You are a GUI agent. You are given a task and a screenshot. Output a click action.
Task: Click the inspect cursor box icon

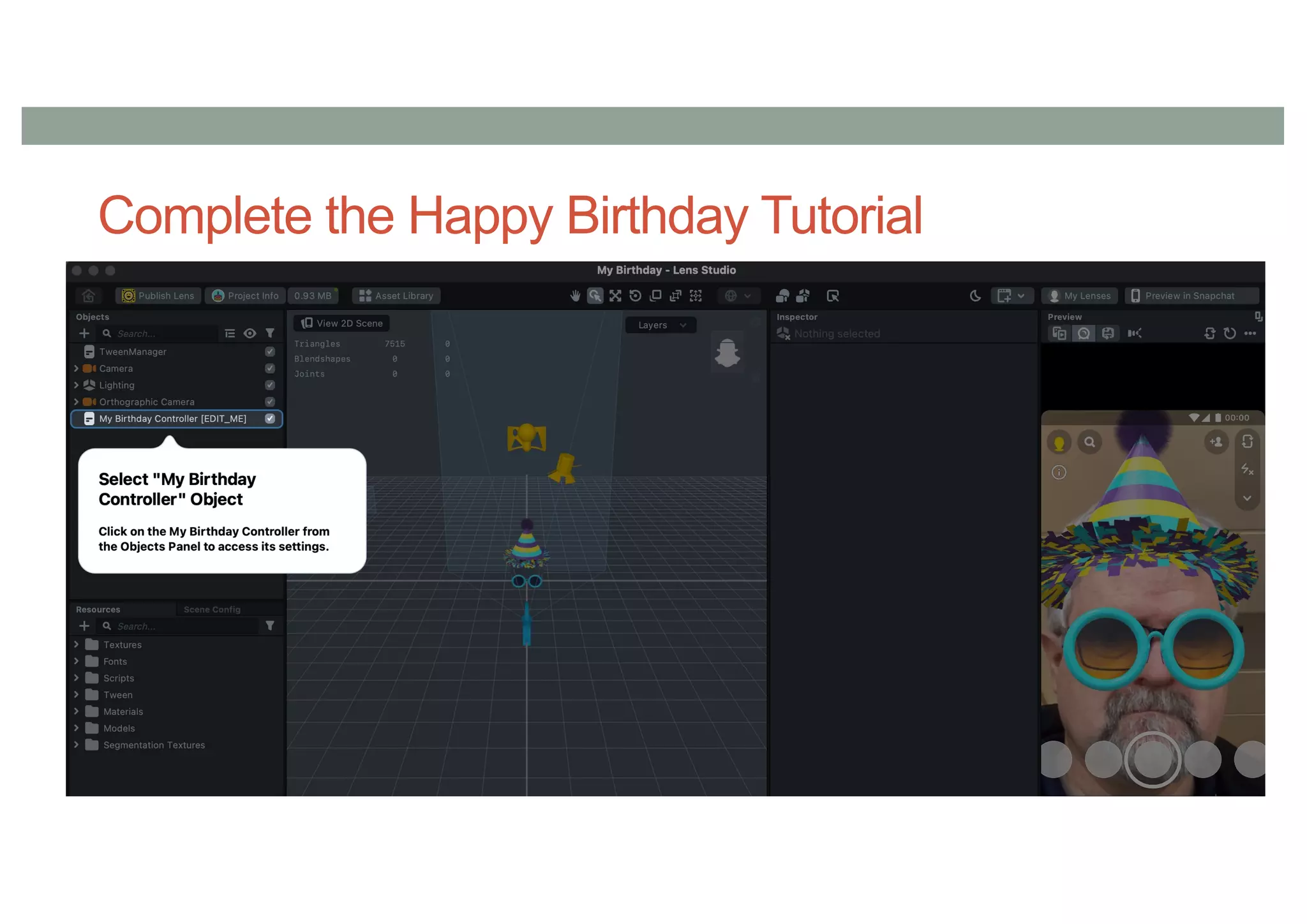833,296
